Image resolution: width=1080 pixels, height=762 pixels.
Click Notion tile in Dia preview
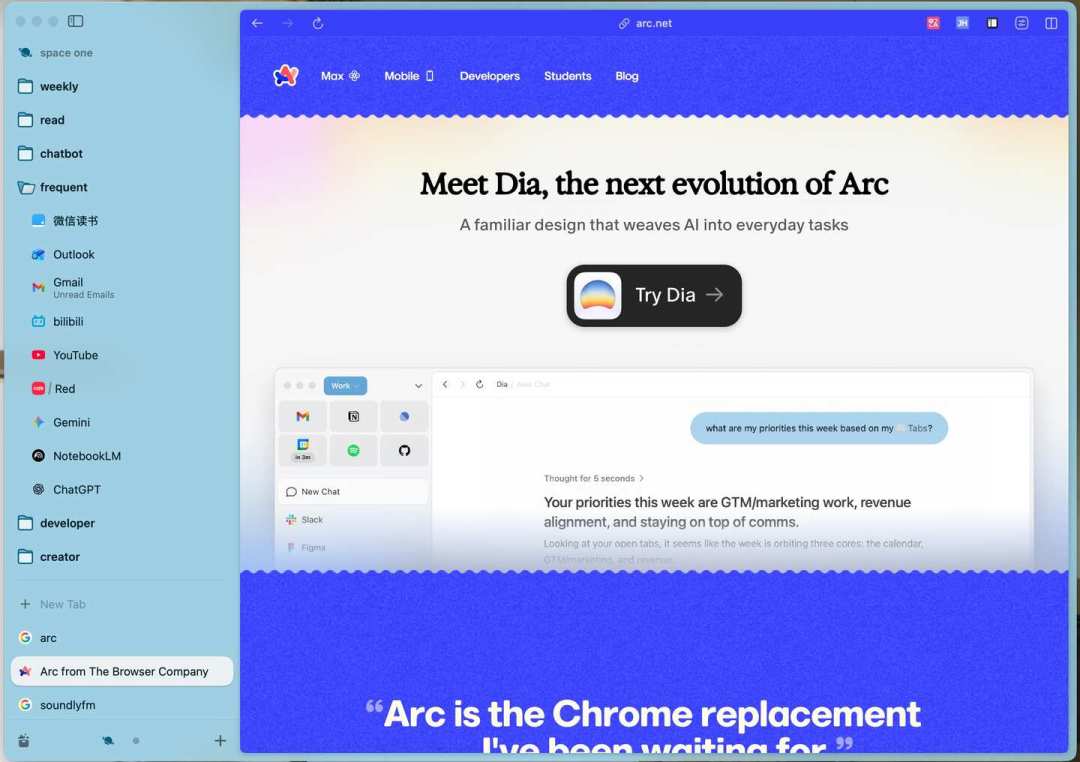click(353, 416)
